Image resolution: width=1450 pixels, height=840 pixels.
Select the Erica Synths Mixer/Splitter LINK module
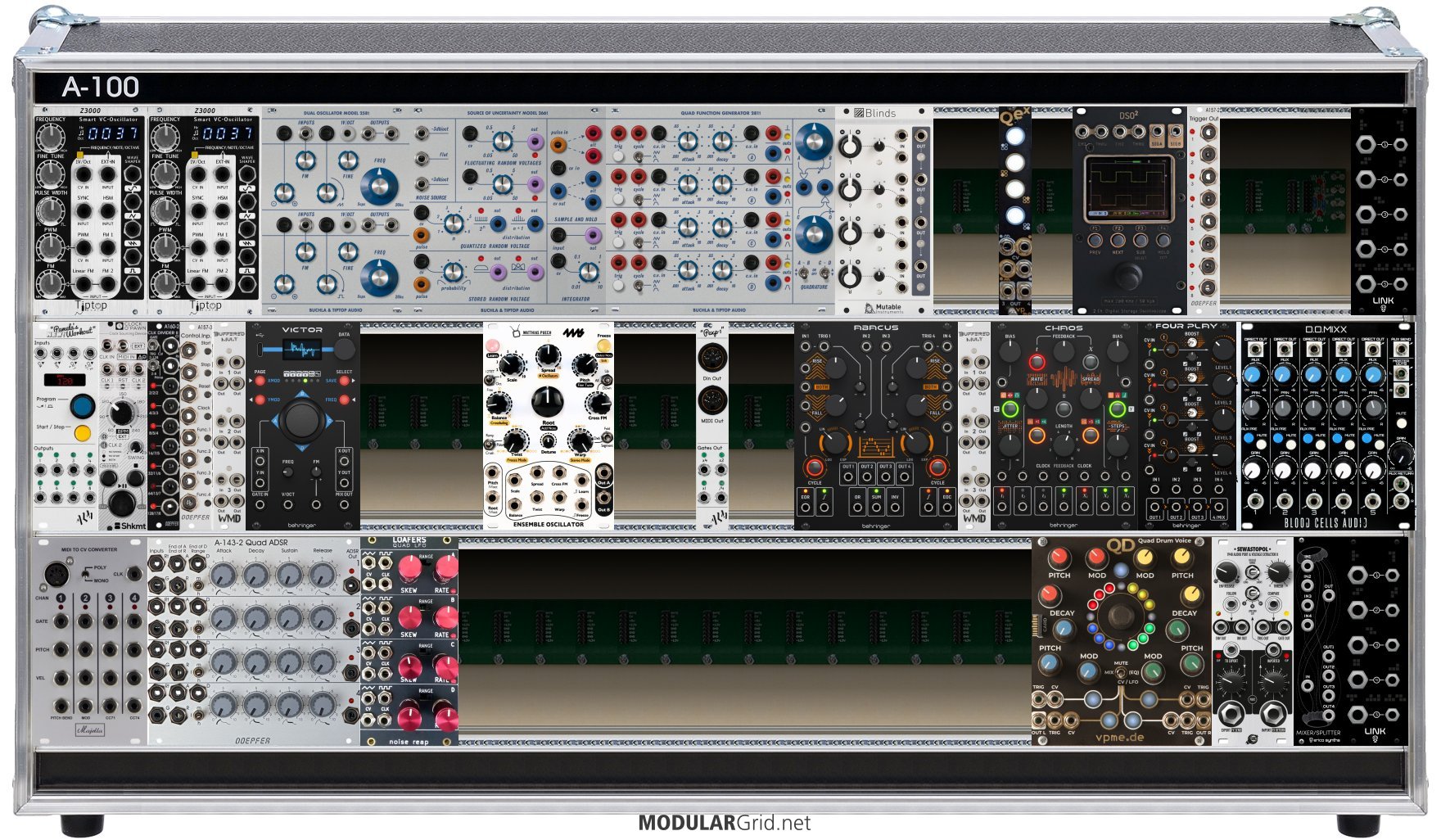coord(1351,641)
